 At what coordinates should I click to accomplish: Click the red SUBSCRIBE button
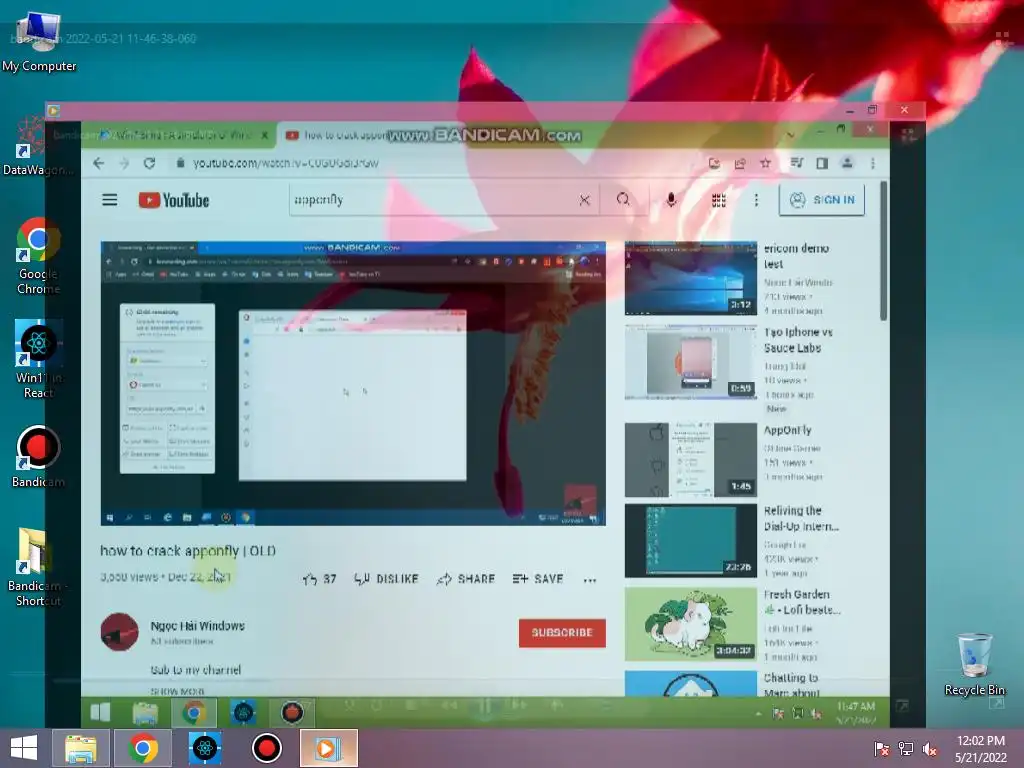(562, 633)
